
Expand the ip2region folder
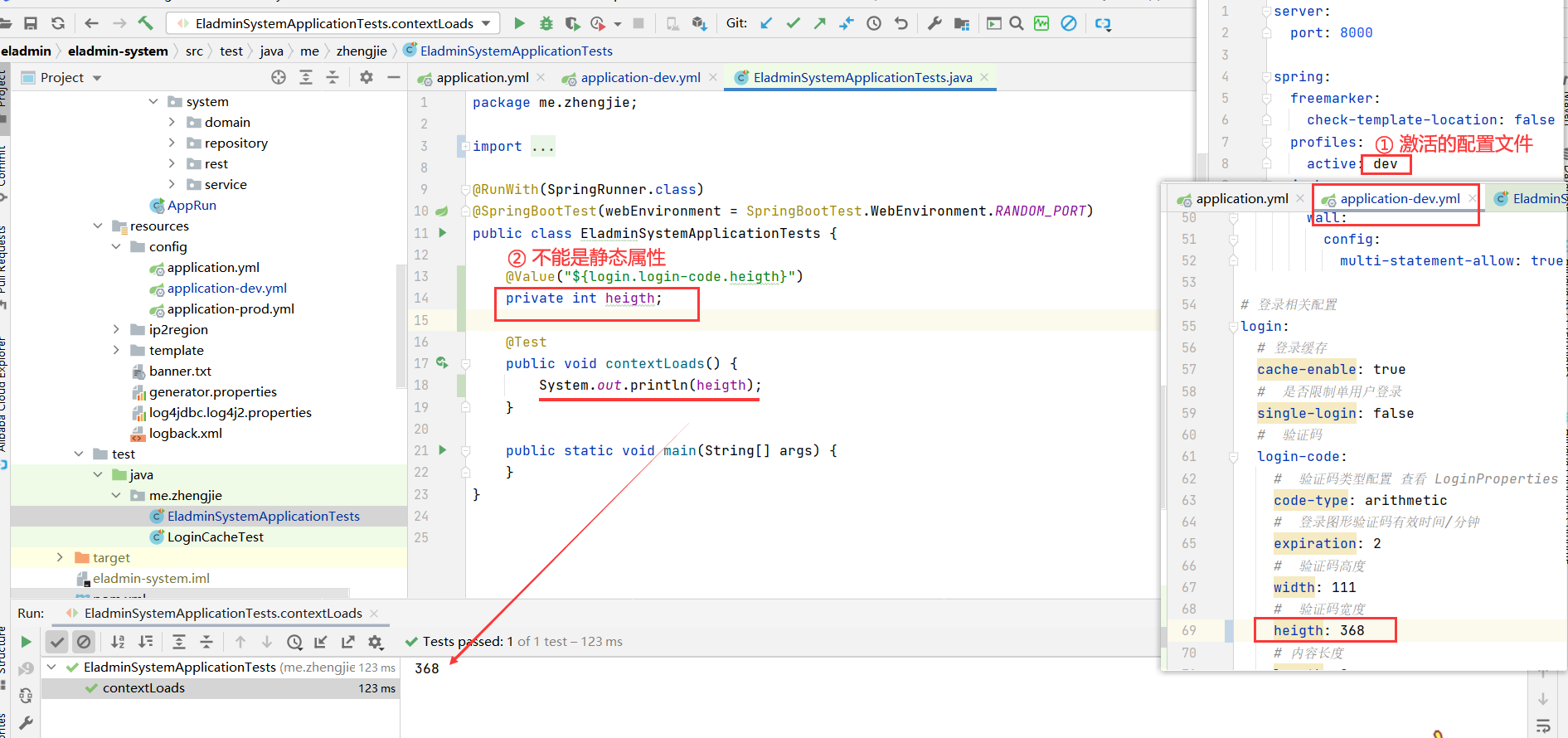coord(116,329)
